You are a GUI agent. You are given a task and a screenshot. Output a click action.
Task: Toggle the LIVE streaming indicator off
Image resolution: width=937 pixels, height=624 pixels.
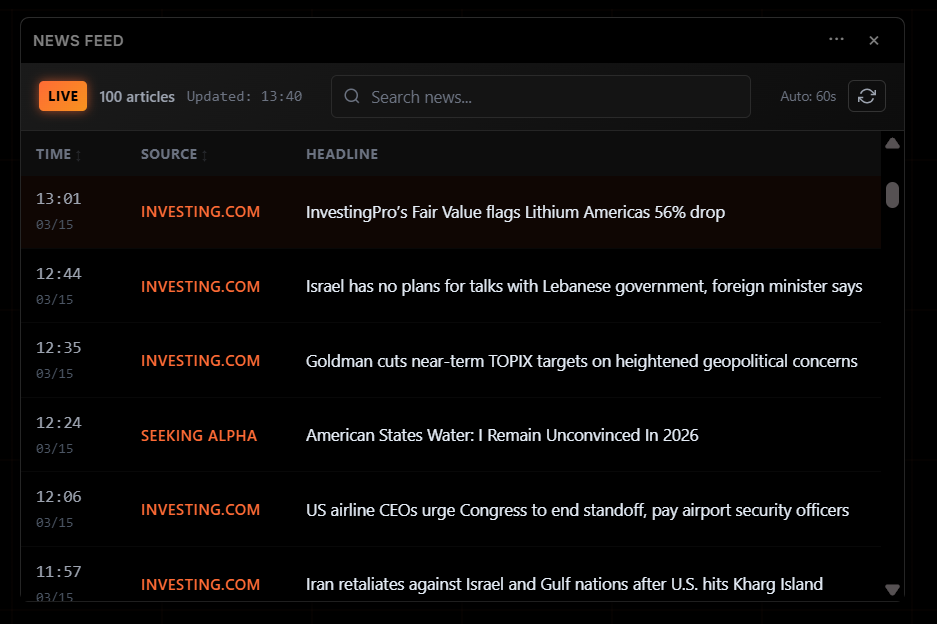(x=62, y=96)
